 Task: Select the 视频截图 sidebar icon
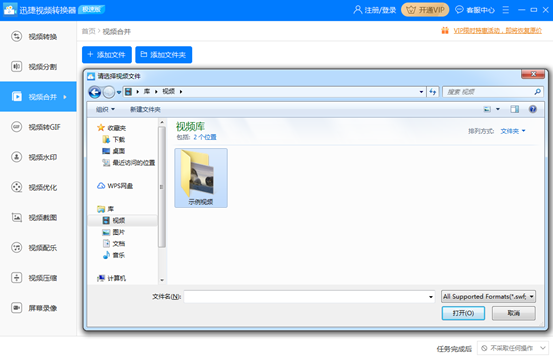click(16, 217)
